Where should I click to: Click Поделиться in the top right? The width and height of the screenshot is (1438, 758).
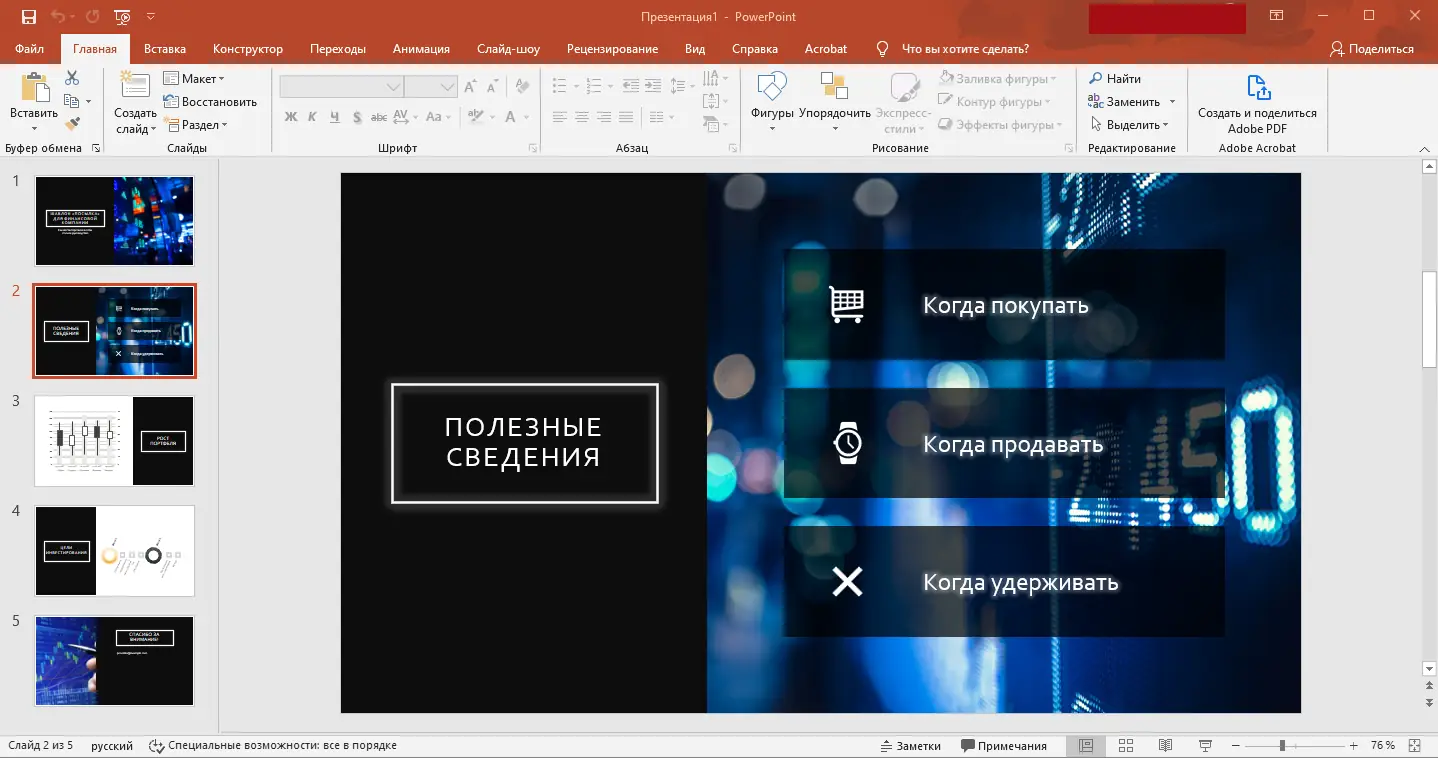pyautogui.click(x=1374, y=47)
